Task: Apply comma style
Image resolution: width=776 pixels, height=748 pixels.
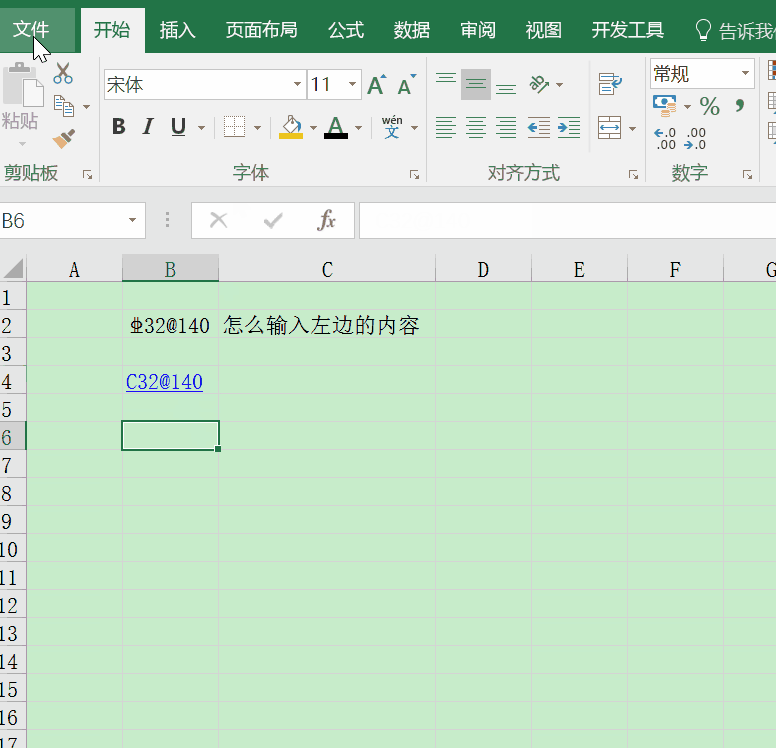Action: pyautogui.click(x=740, y=106)
